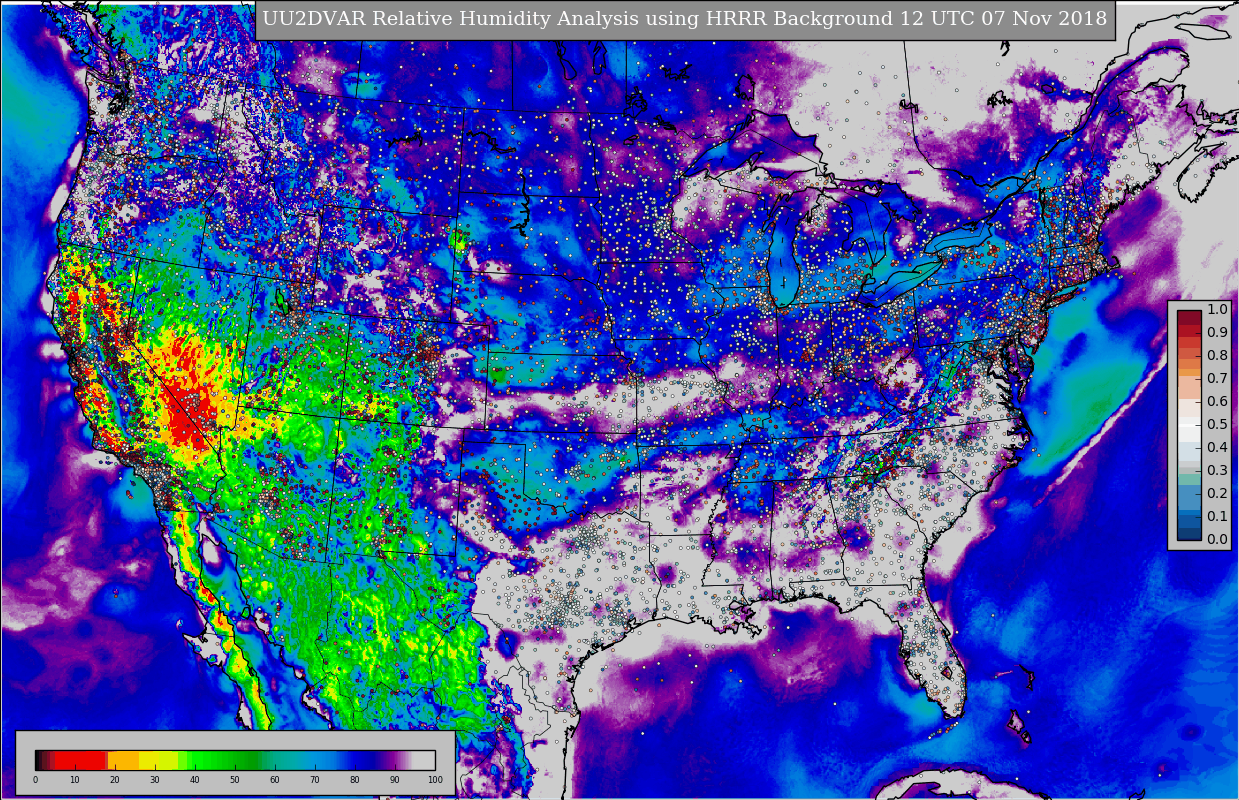
Task: Click the 0.4 label on right colorbar
Action: 1216,448
